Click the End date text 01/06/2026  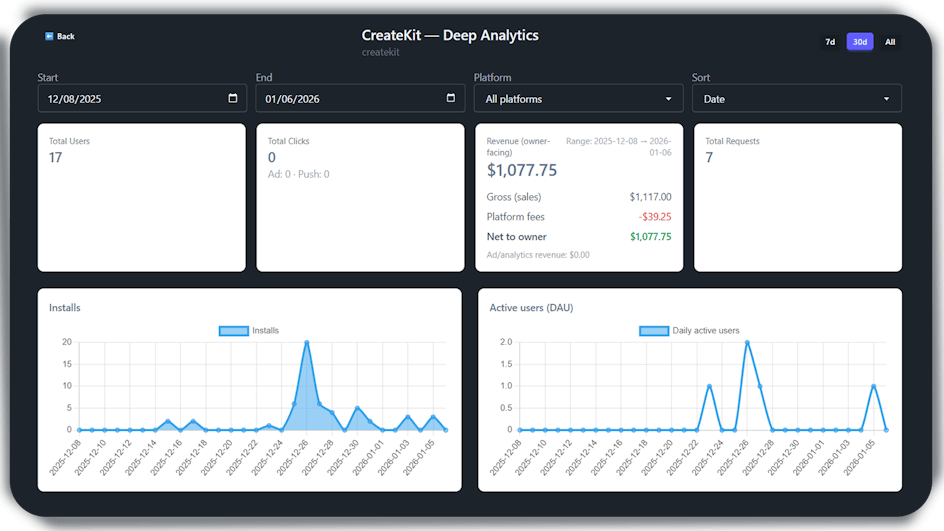click(293, 99)
